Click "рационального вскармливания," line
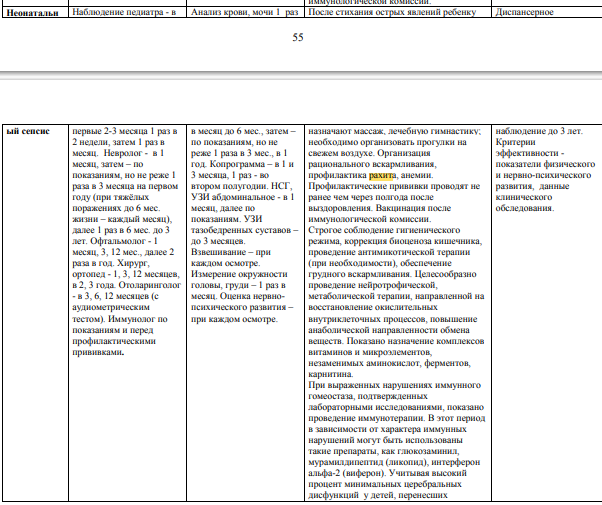This screenshot has height=505, width=602. click(x=372, y=164)
